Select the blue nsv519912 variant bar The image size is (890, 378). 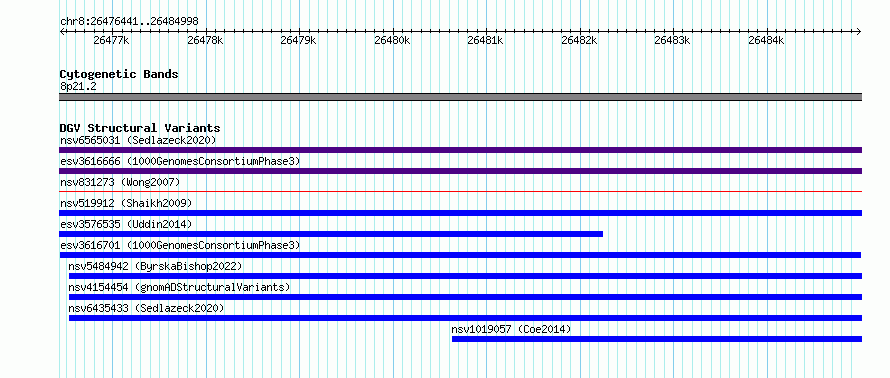[460, 213]
